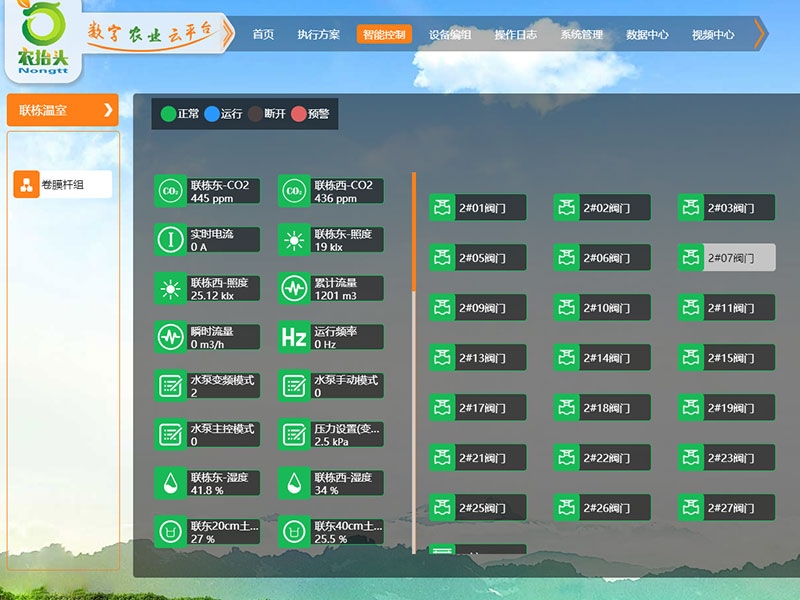Click the 运行频率 Hz icon
The height and width of the screenshot is (600, 800).
tap(294, 337)
